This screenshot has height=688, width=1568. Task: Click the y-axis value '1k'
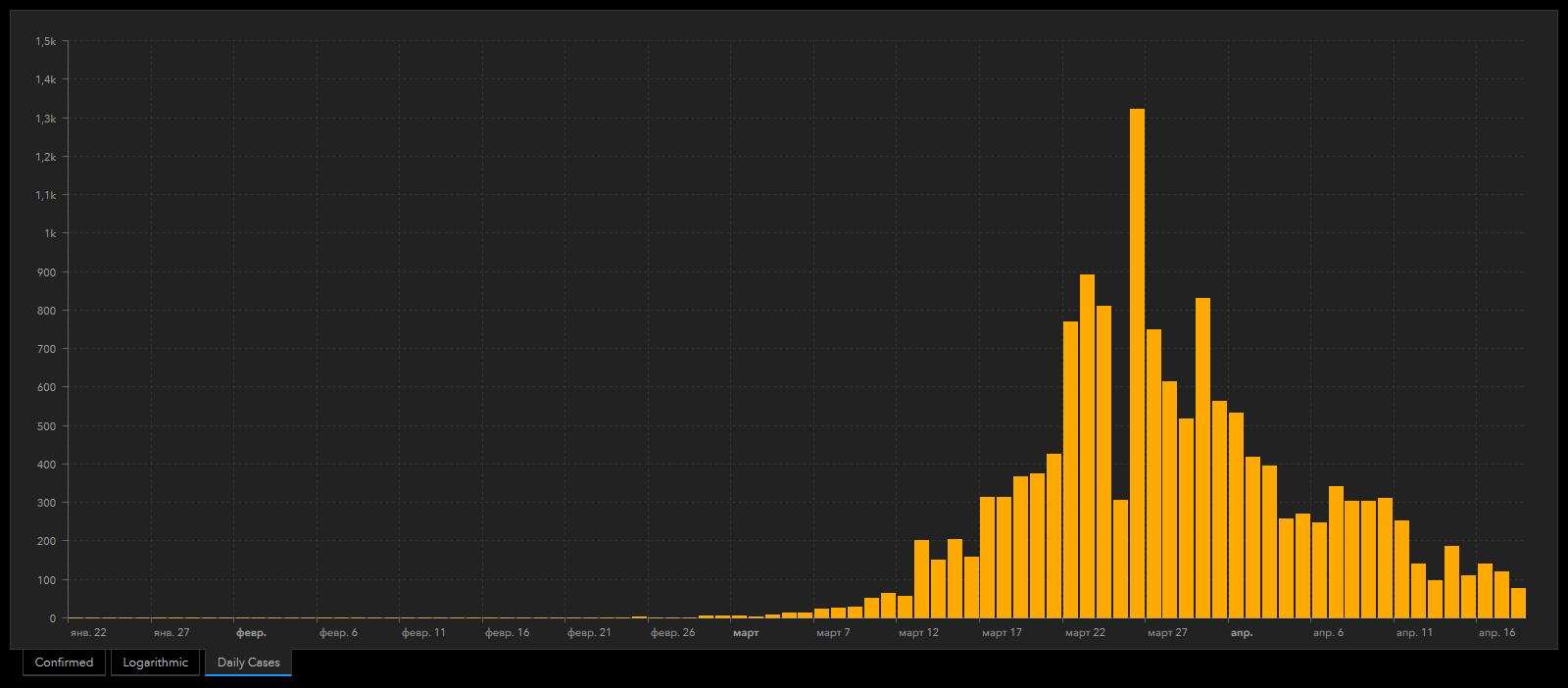point(50,233)
